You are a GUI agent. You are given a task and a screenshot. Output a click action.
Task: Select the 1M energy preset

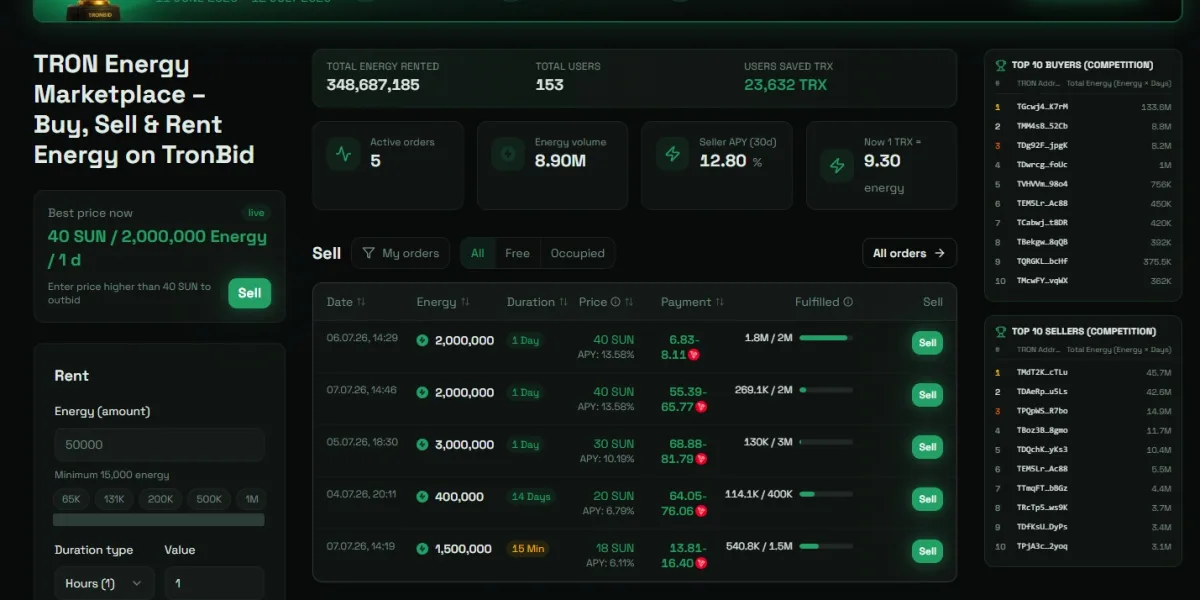click(x=252, y=499)
